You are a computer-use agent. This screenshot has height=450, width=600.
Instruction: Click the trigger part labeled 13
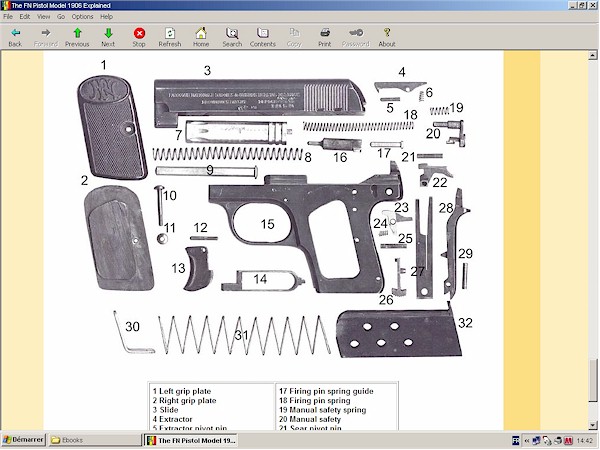pos(198,269)
